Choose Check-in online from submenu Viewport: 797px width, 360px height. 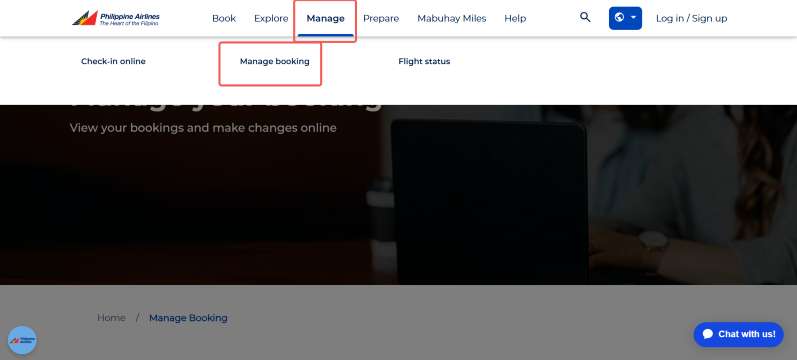click(x=113, y=61)
